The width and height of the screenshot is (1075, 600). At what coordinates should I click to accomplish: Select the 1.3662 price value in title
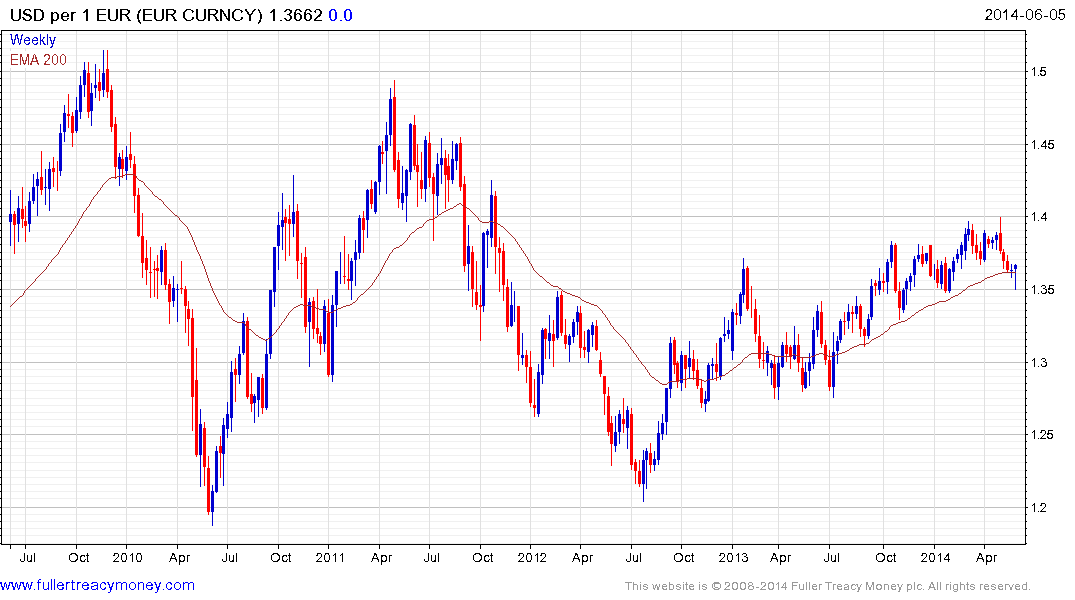point(295,15)
